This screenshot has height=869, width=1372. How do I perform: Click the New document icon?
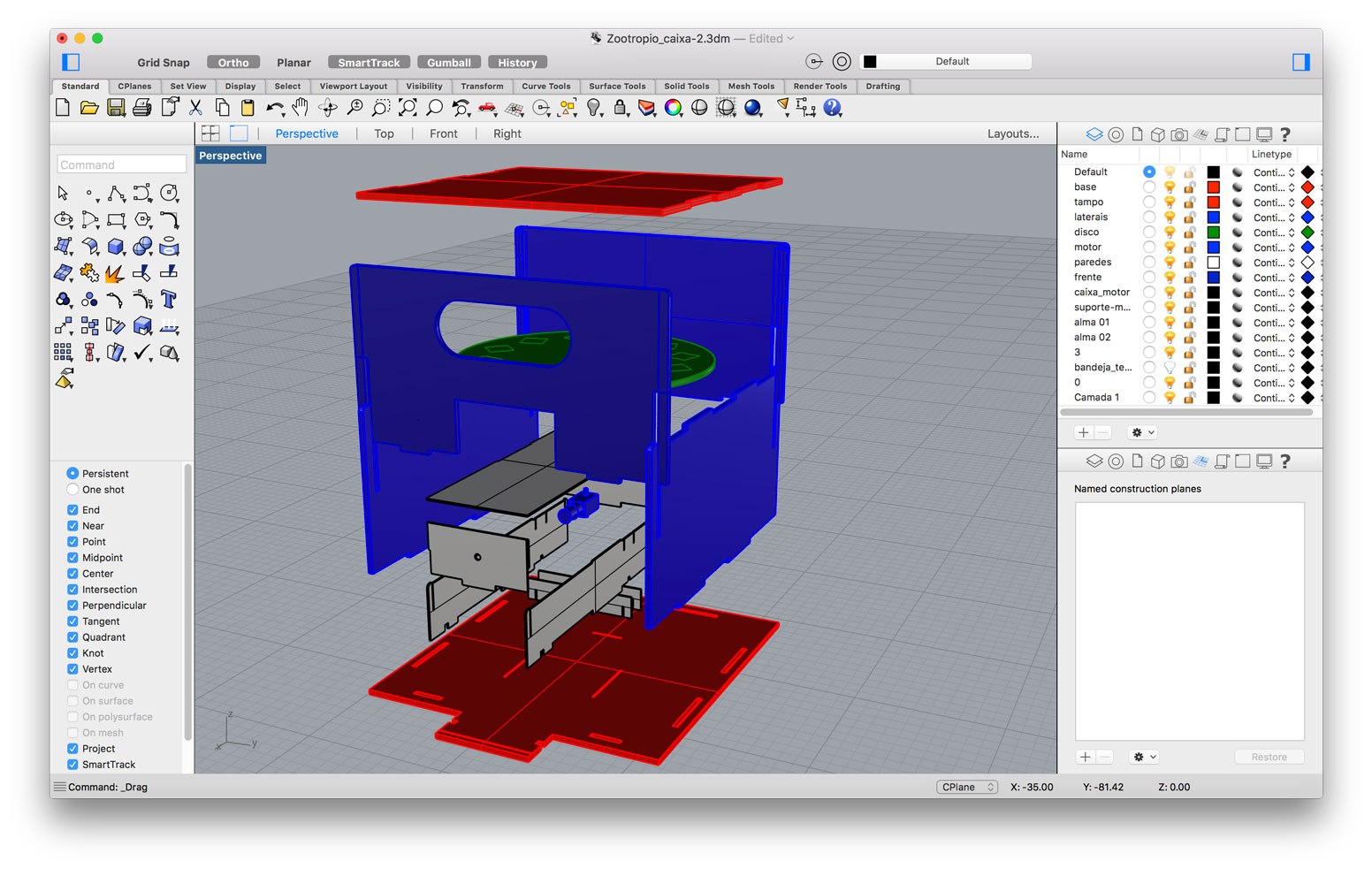tap(63, 108)
